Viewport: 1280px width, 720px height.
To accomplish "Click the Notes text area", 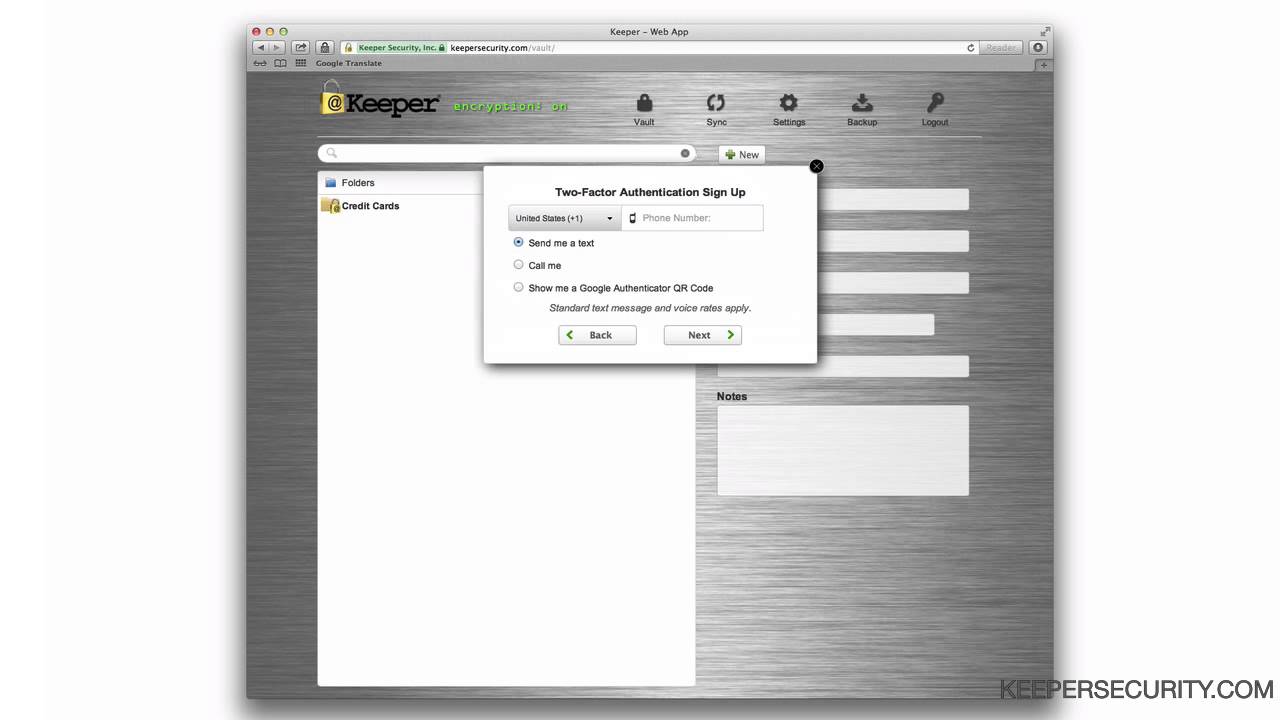I will [843, 450].
